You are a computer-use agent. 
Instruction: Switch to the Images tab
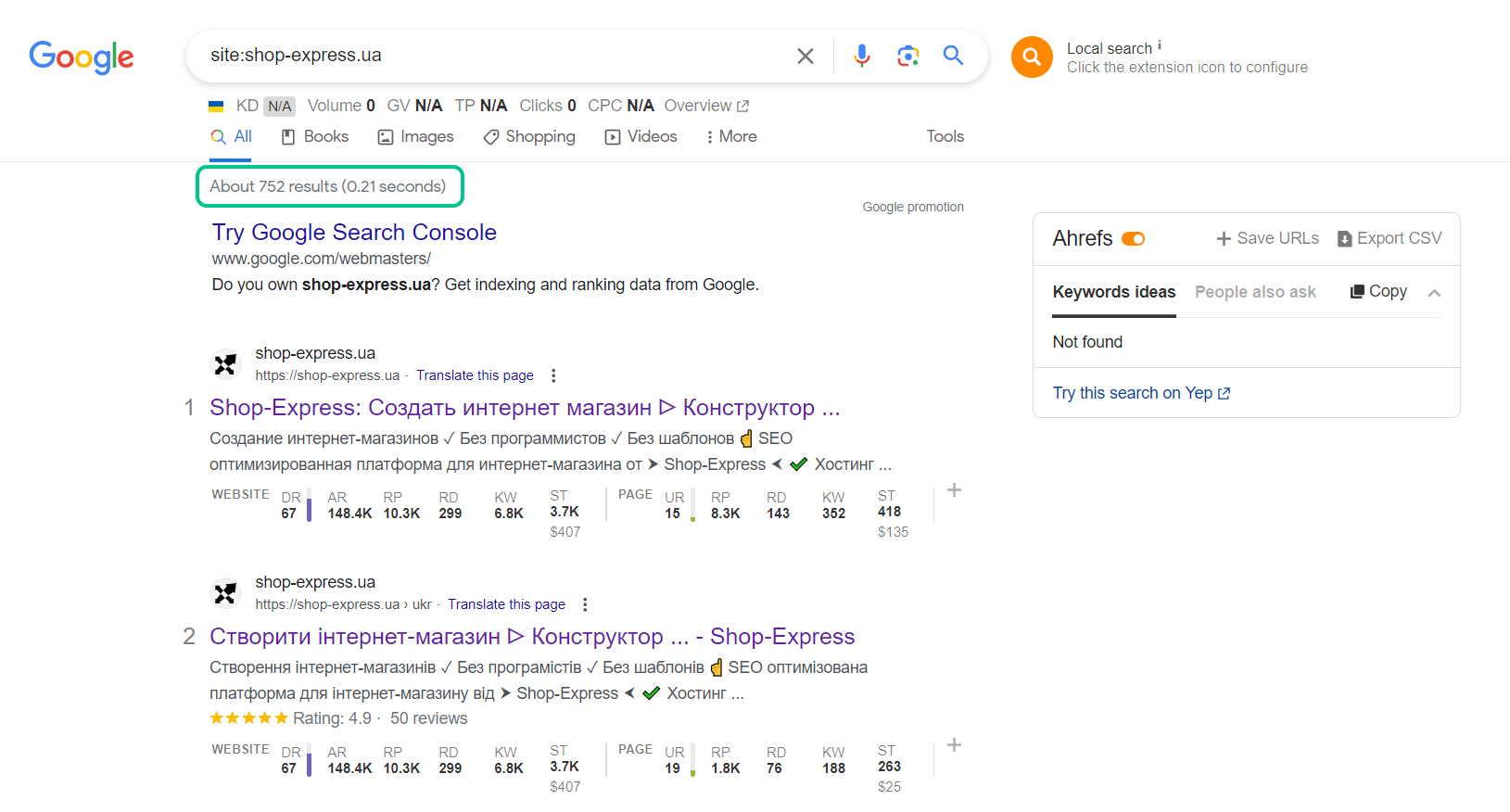click(416, 136)
